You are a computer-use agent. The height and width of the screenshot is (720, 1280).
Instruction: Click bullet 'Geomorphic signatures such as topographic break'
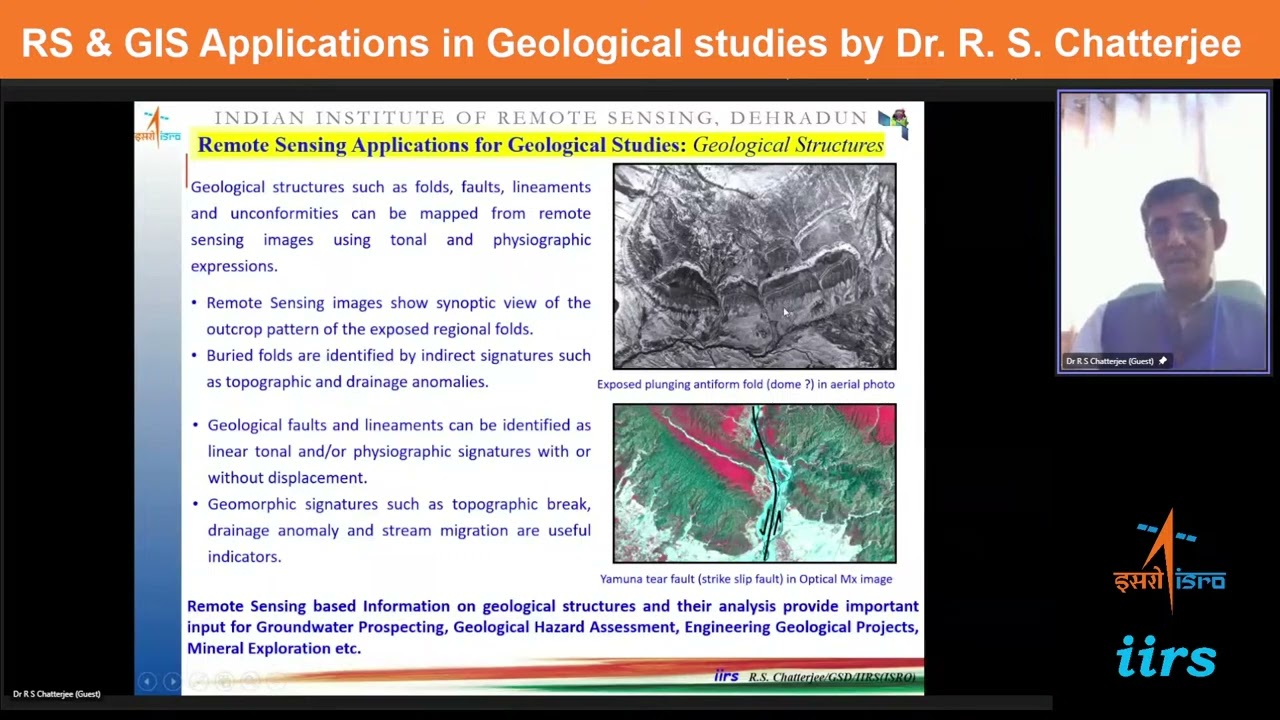click(392, 530)
